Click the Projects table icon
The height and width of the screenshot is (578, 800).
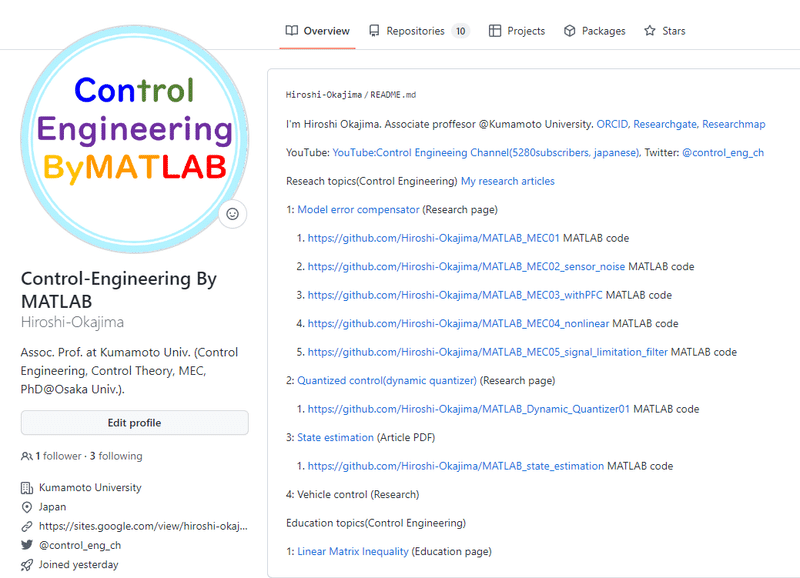click(495, 31)
